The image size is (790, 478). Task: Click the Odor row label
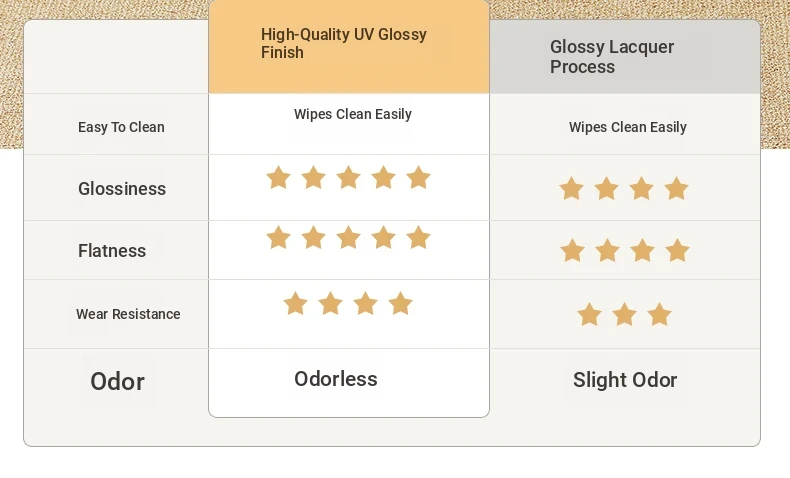click(117, 381)
